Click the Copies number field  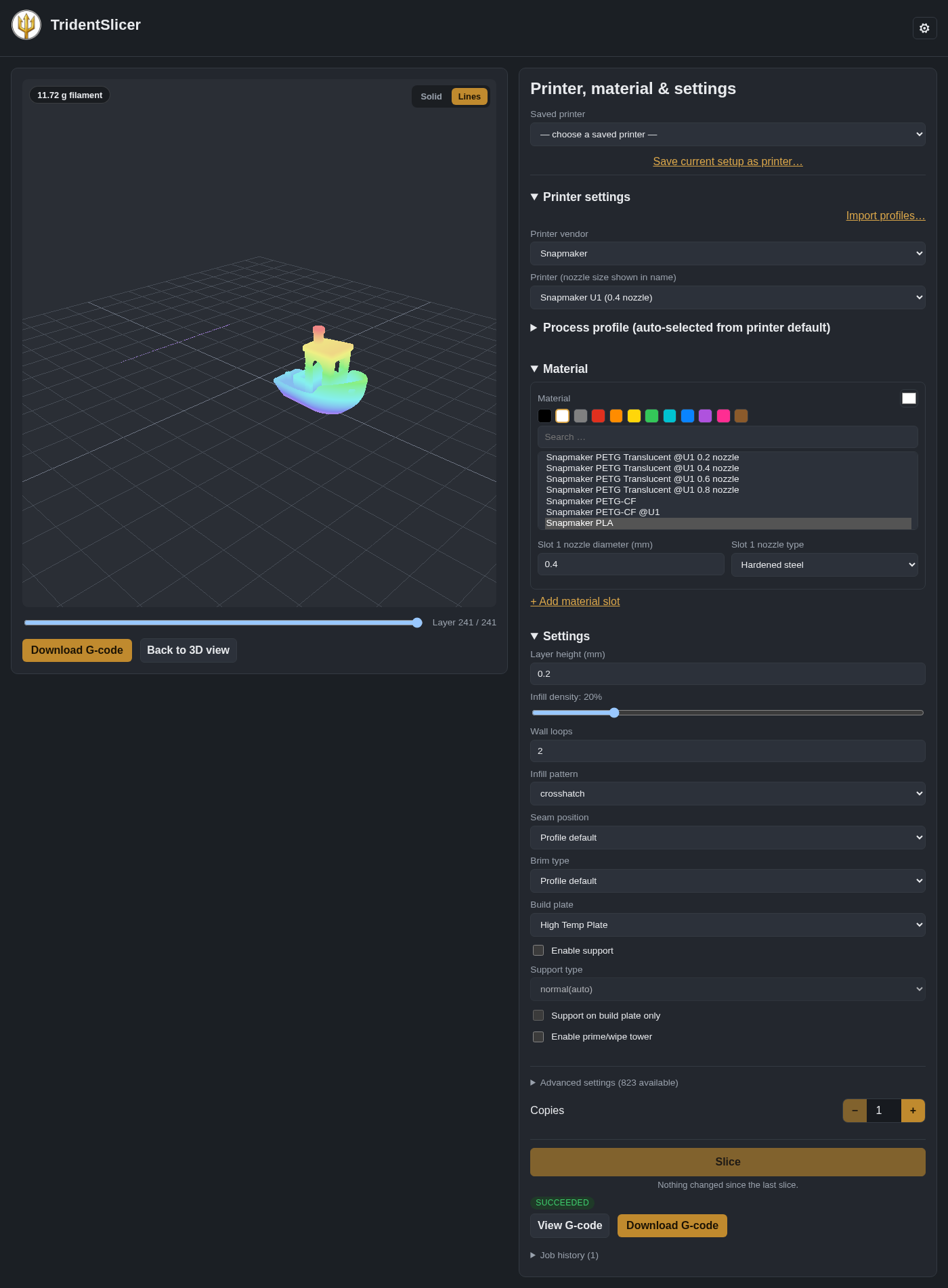click(x=884, y=1111)
